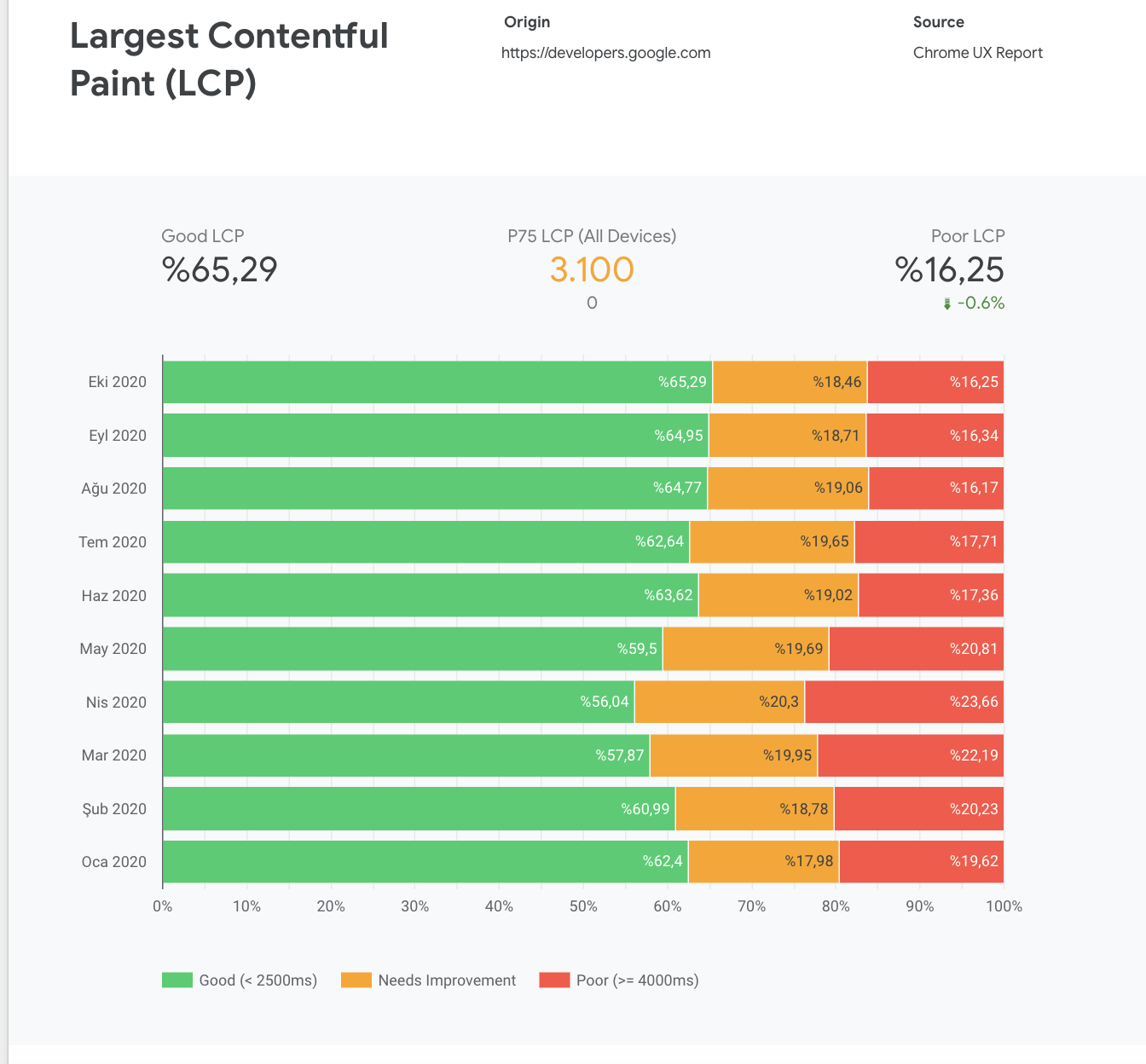The width and height of the screenshot is (1146, 1064).
Task: Click the 'Tem 2020' axis label
Action: coord(113,542)
